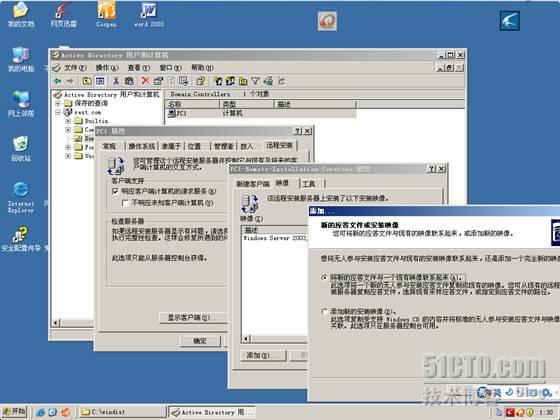Switch to the 管理者 tab

pyautogui.click(x=224, y=146)
